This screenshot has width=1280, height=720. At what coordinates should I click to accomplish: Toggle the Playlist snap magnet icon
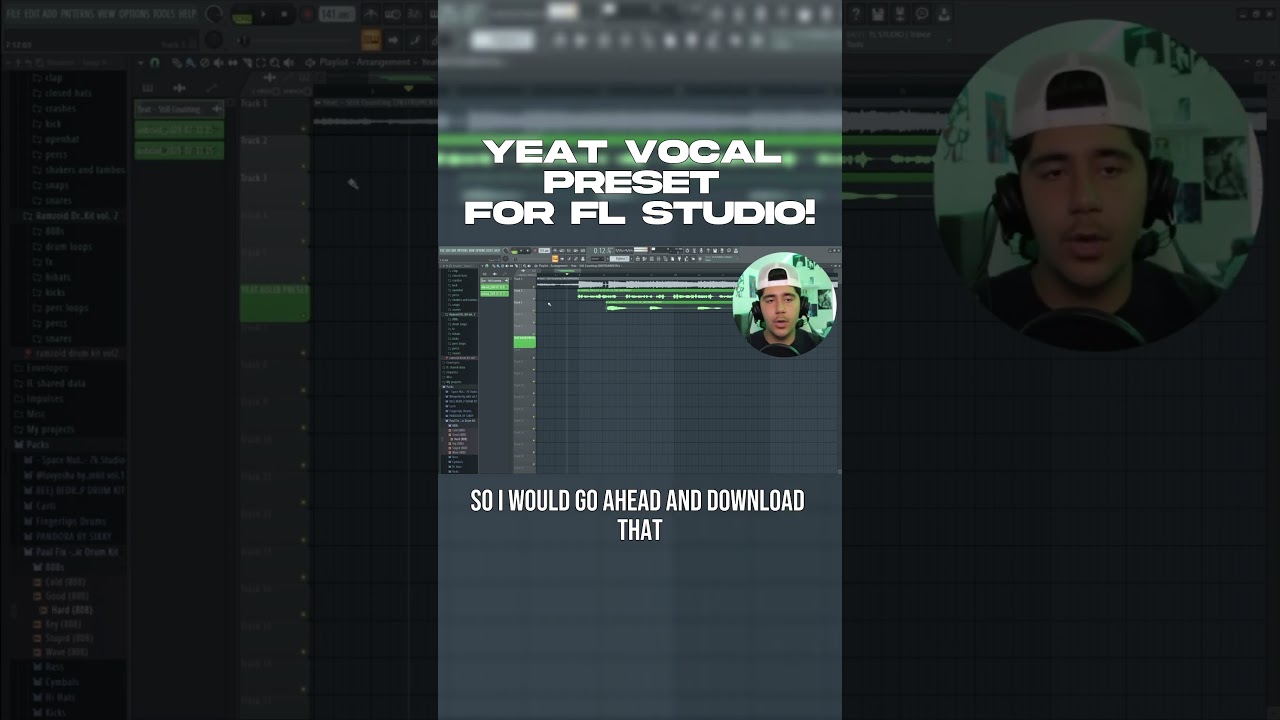pyautogui.click(x=155, y=63)
